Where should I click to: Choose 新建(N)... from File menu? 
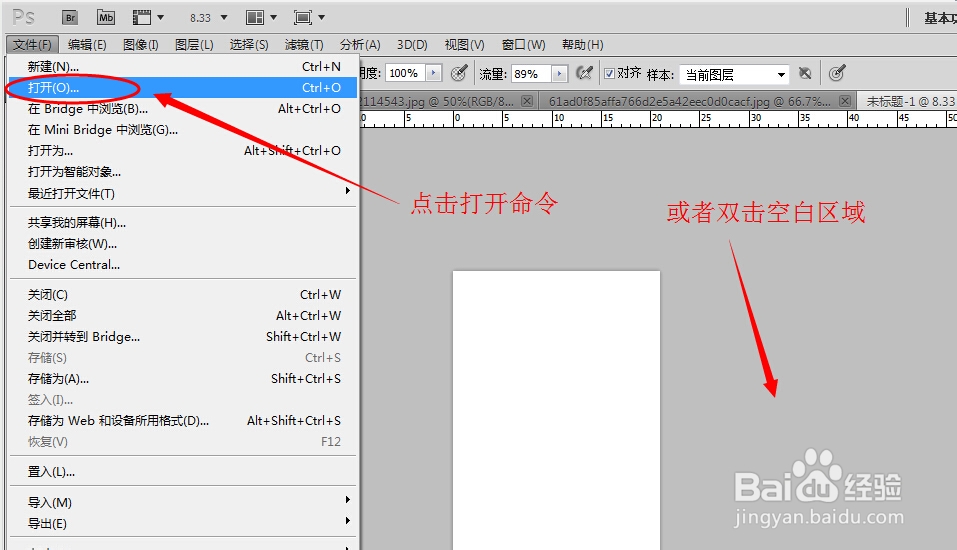pos(183,67)
